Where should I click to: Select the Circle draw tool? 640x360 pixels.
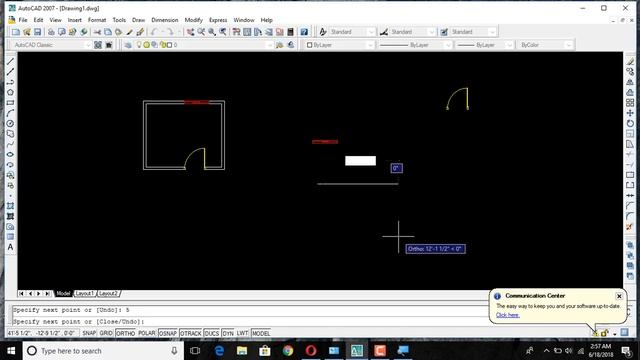pyautogui.click(x=10, y=123)
